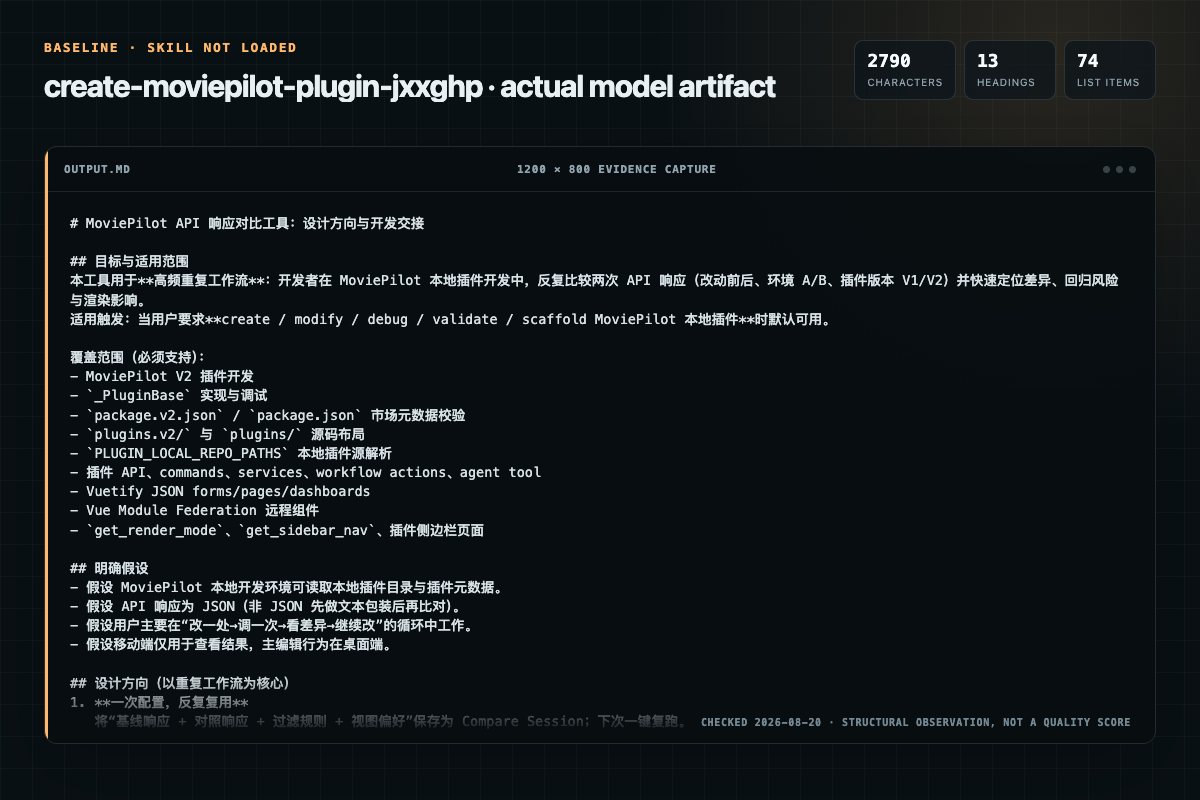
Task: Click the '插件 API、commands、services' list item
Action: (306, 472)
